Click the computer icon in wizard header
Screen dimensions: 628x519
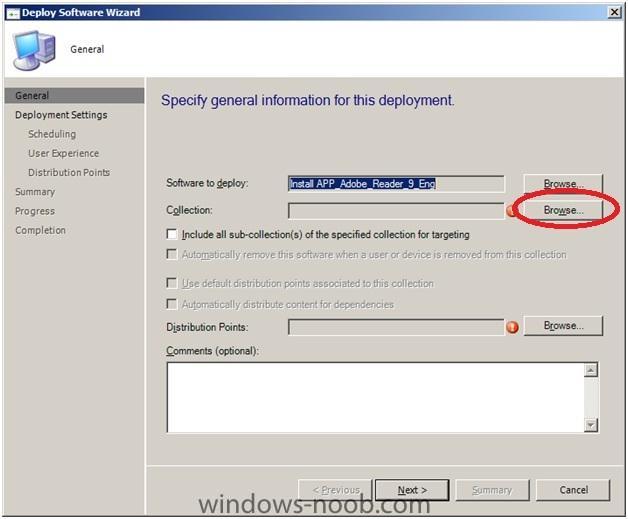34,50
